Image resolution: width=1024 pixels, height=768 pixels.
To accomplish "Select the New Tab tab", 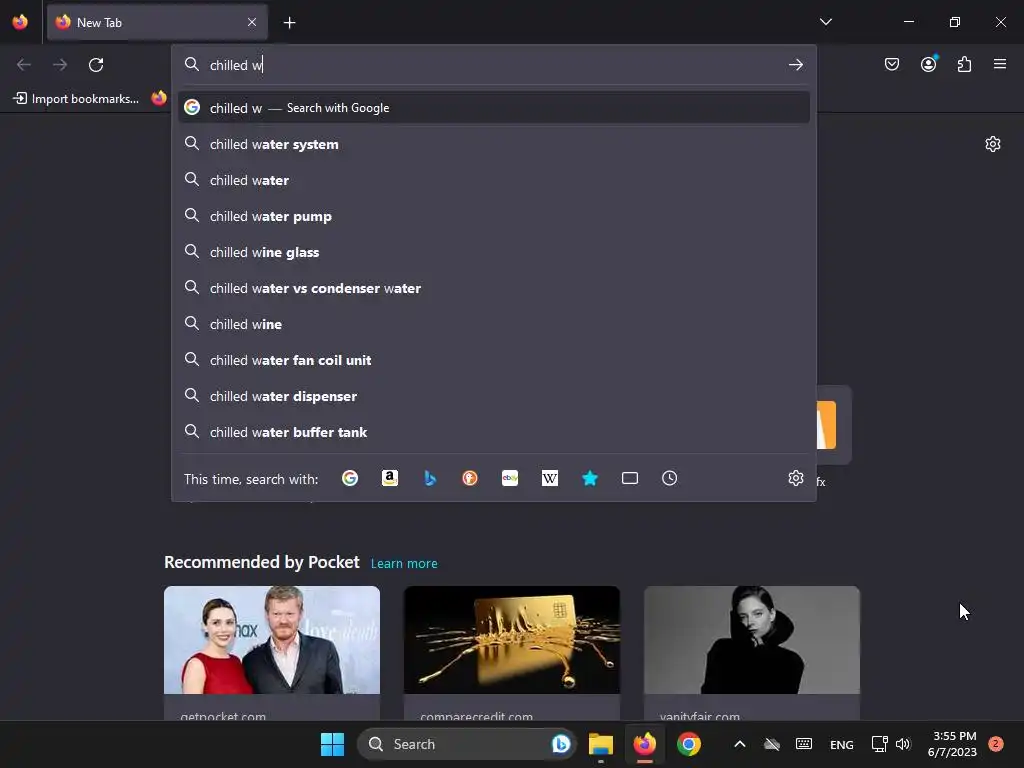I will click(x=157, y=23).
